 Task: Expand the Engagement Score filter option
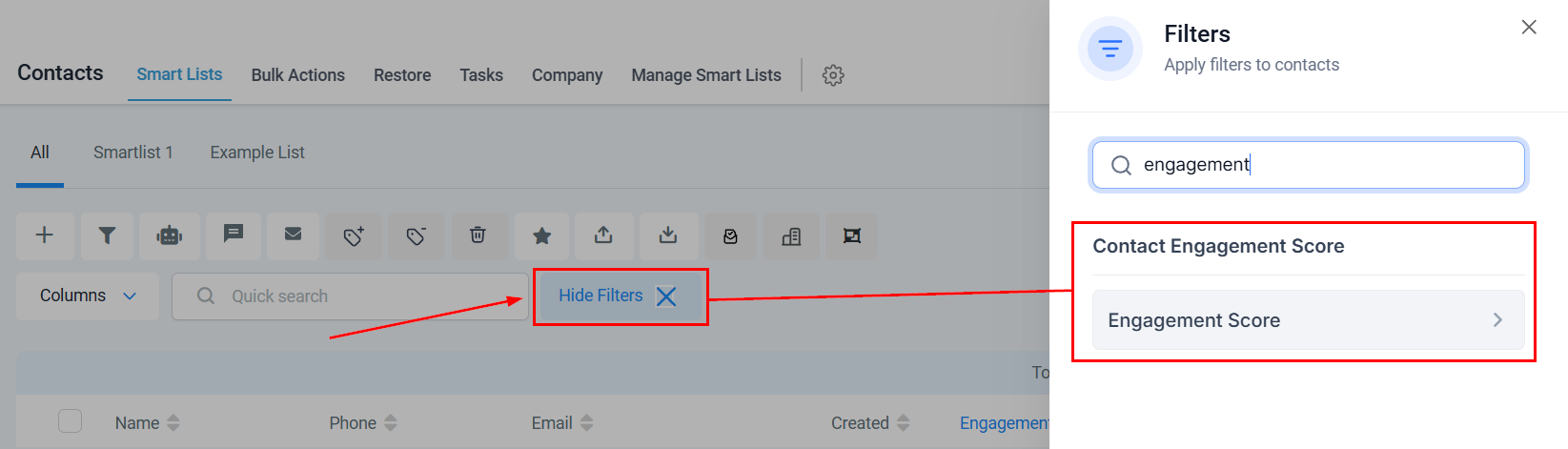click(x=1308, y=320)
